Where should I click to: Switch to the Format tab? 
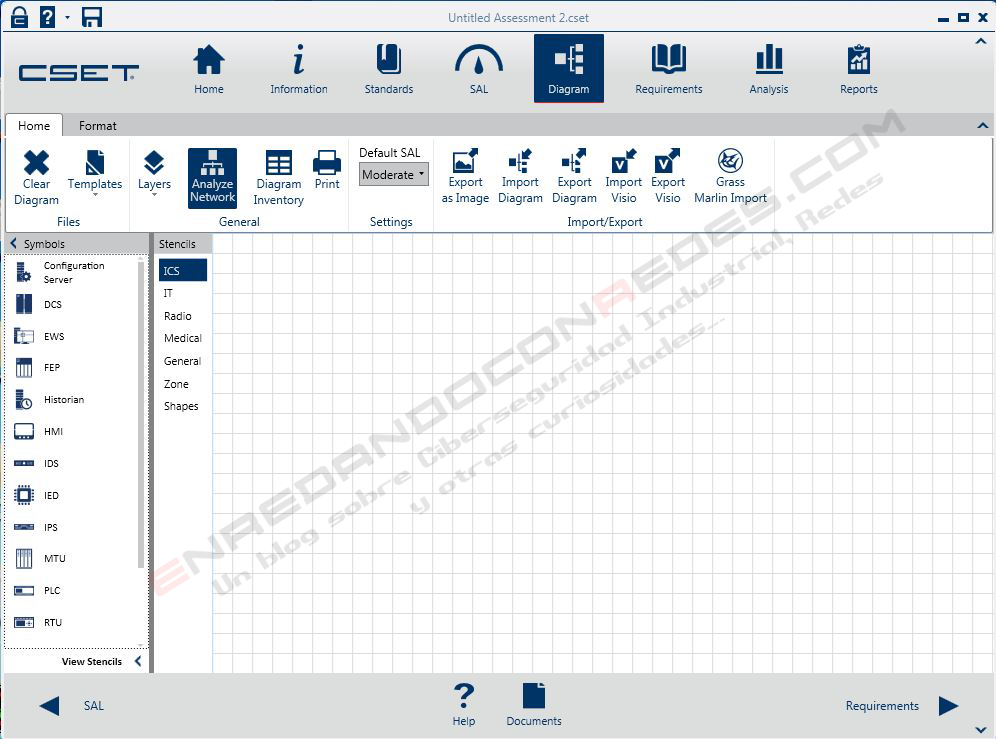97,125
